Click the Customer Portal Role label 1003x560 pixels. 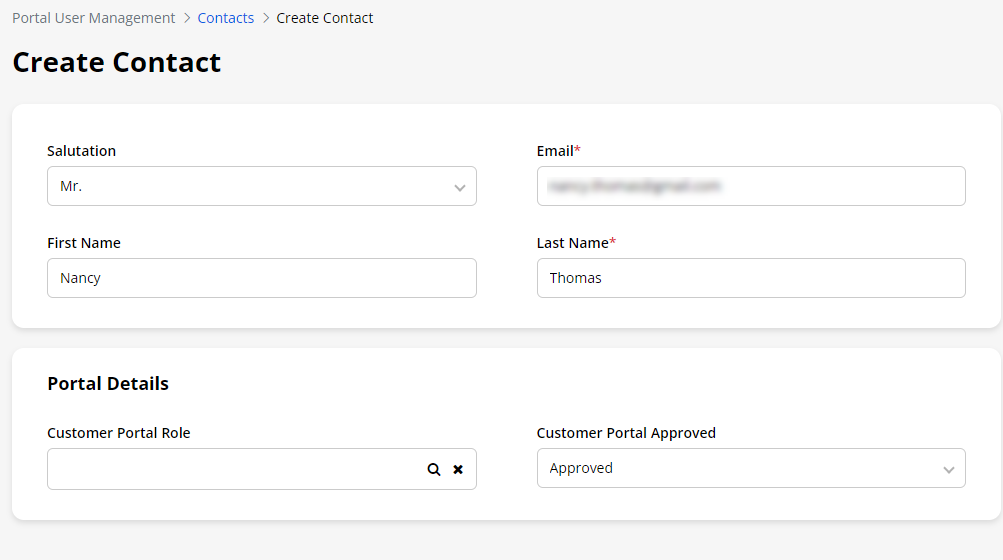click(118, 433)
